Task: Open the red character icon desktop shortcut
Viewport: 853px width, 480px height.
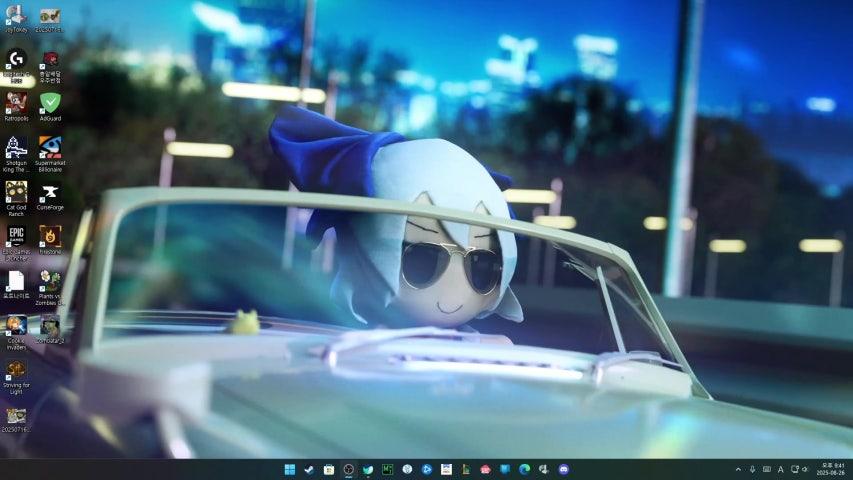Action: pos(50,66)
